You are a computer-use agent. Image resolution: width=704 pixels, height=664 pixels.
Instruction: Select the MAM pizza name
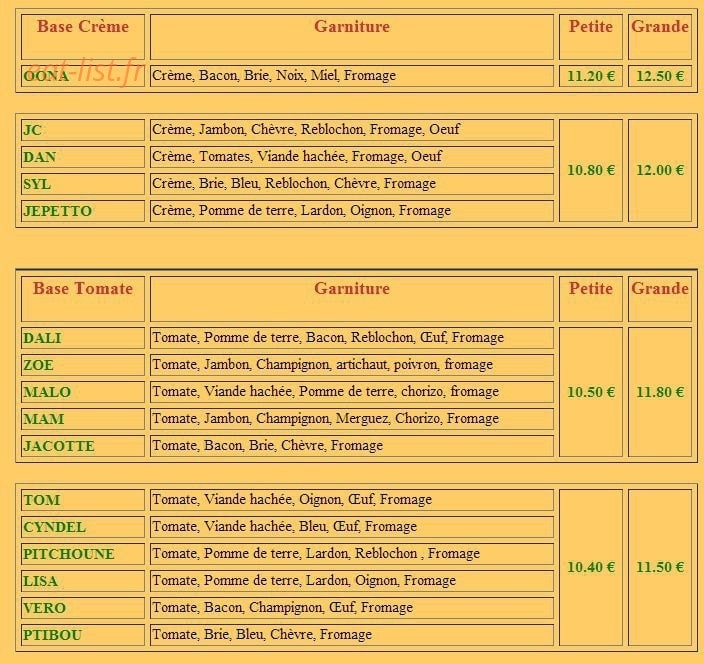click(44, 419)
